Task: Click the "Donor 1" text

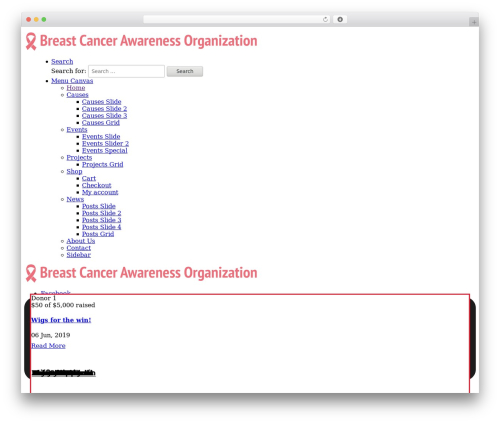Action: pyautogui.click(x=43, y=298)
